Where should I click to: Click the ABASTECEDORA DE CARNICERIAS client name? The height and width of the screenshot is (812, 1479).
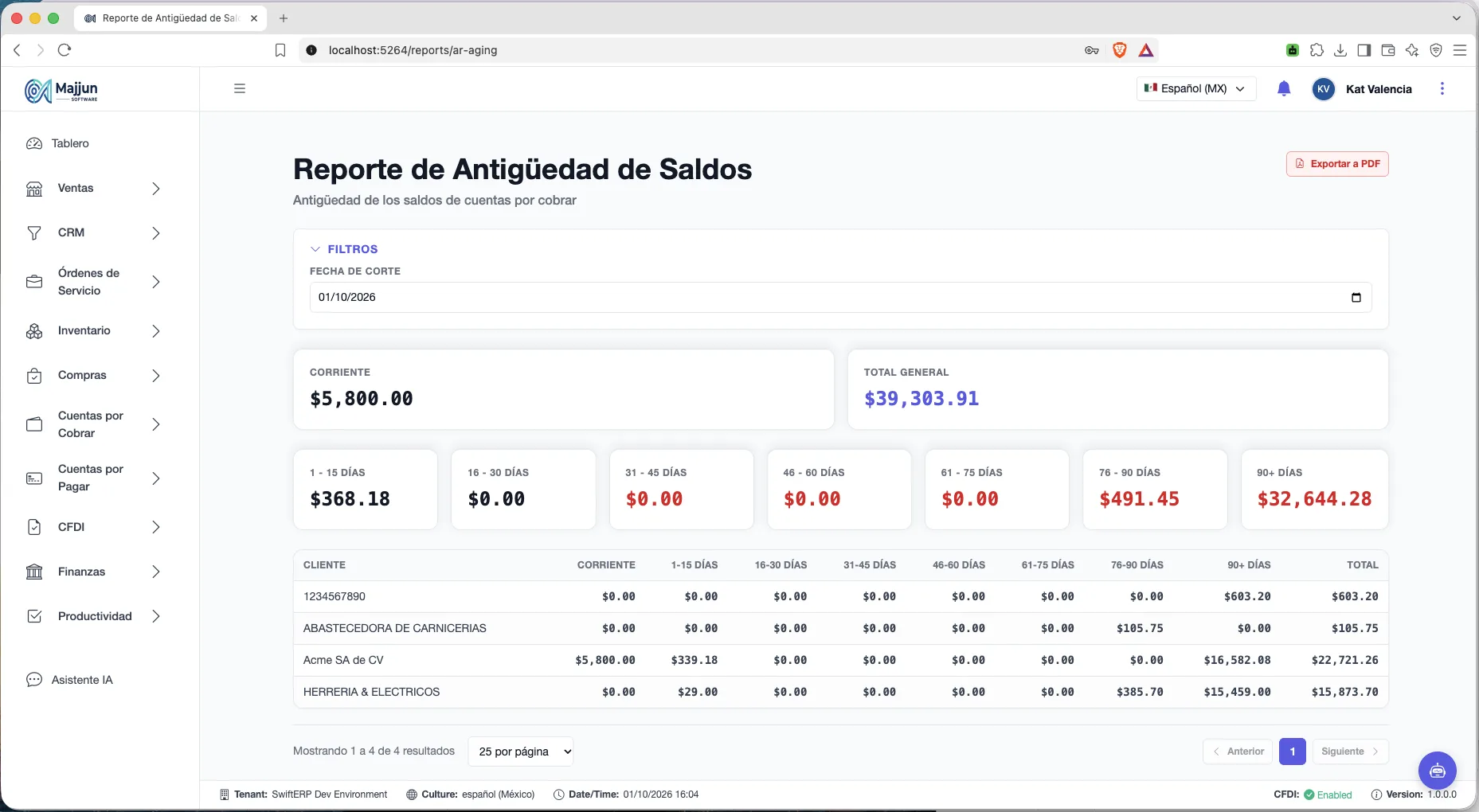coord(394,628)
